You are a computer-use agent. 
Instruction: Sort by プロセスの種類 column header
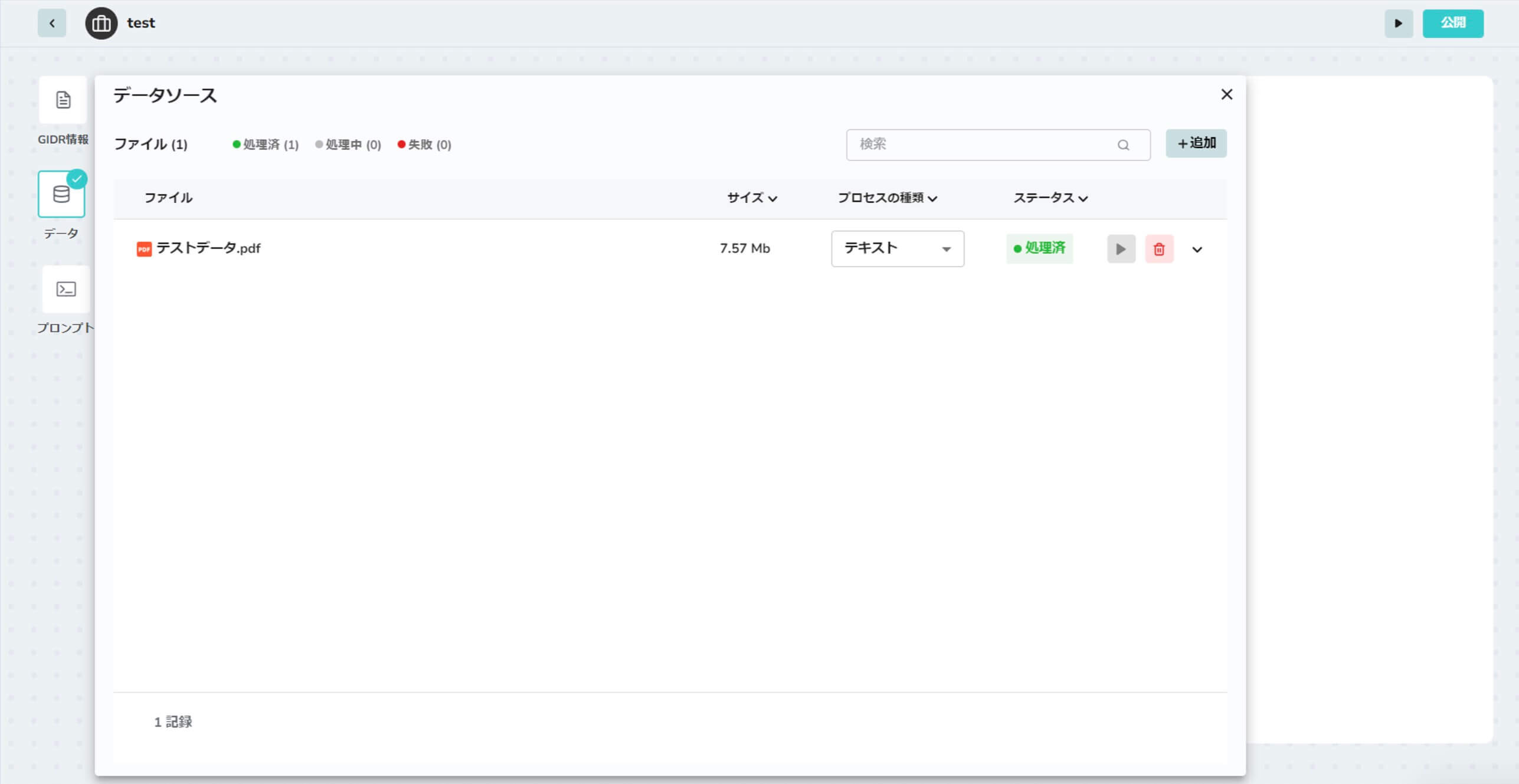click(x=887, y=198)
